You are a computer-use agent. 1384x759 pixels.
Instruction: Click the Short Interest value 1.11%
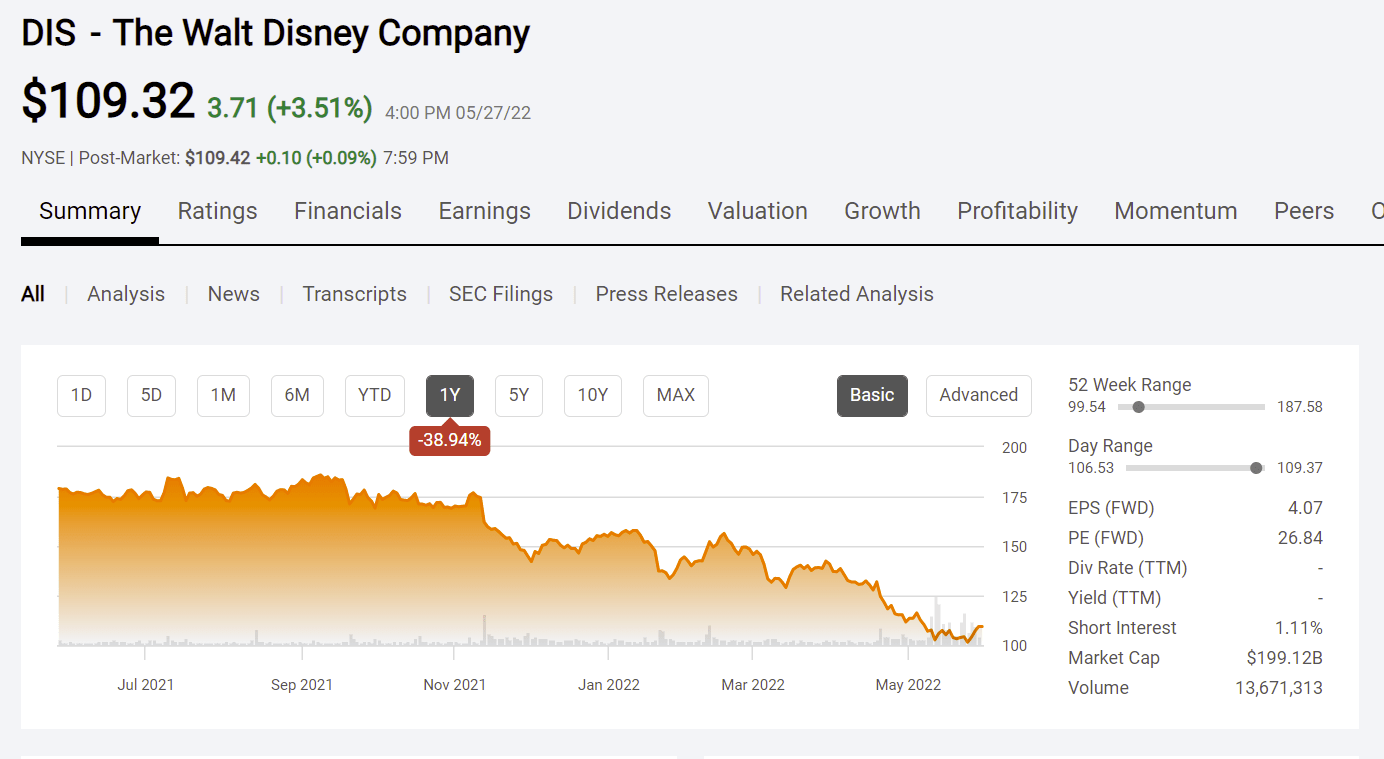coord(1300,628)
